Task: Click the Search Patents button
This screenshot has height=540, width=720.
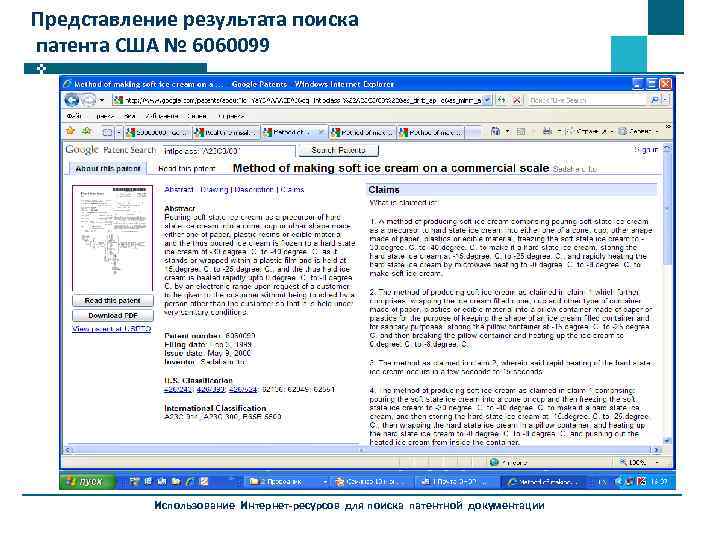Action: tap(338, 150)
